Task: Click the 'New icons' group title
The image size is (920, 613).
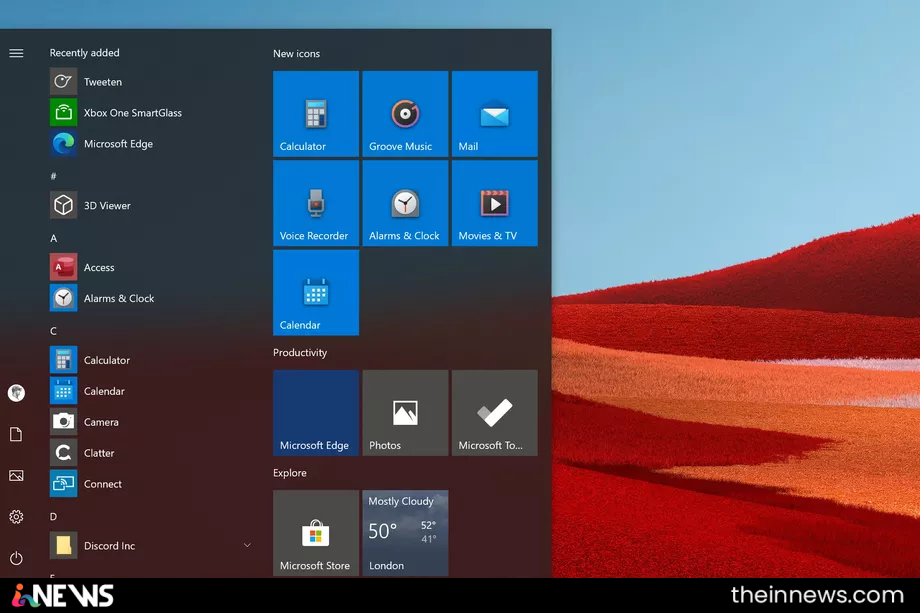Action: point(296,53)
